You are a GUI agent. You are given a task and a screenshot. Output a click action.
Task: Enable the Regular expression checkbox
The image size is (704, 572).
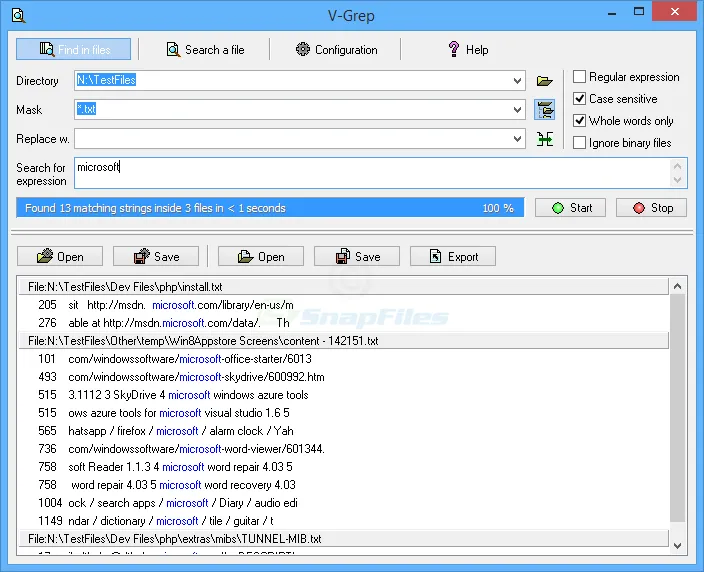[579, 77]
